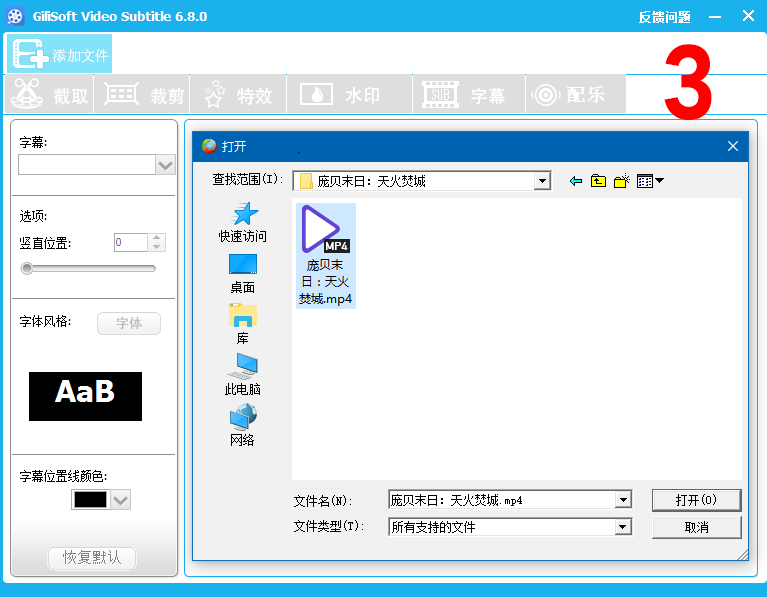Open the 字幕 subtitle tab
Image resolution: width=767 pixels, height=597 pixels.
[469, 94]
